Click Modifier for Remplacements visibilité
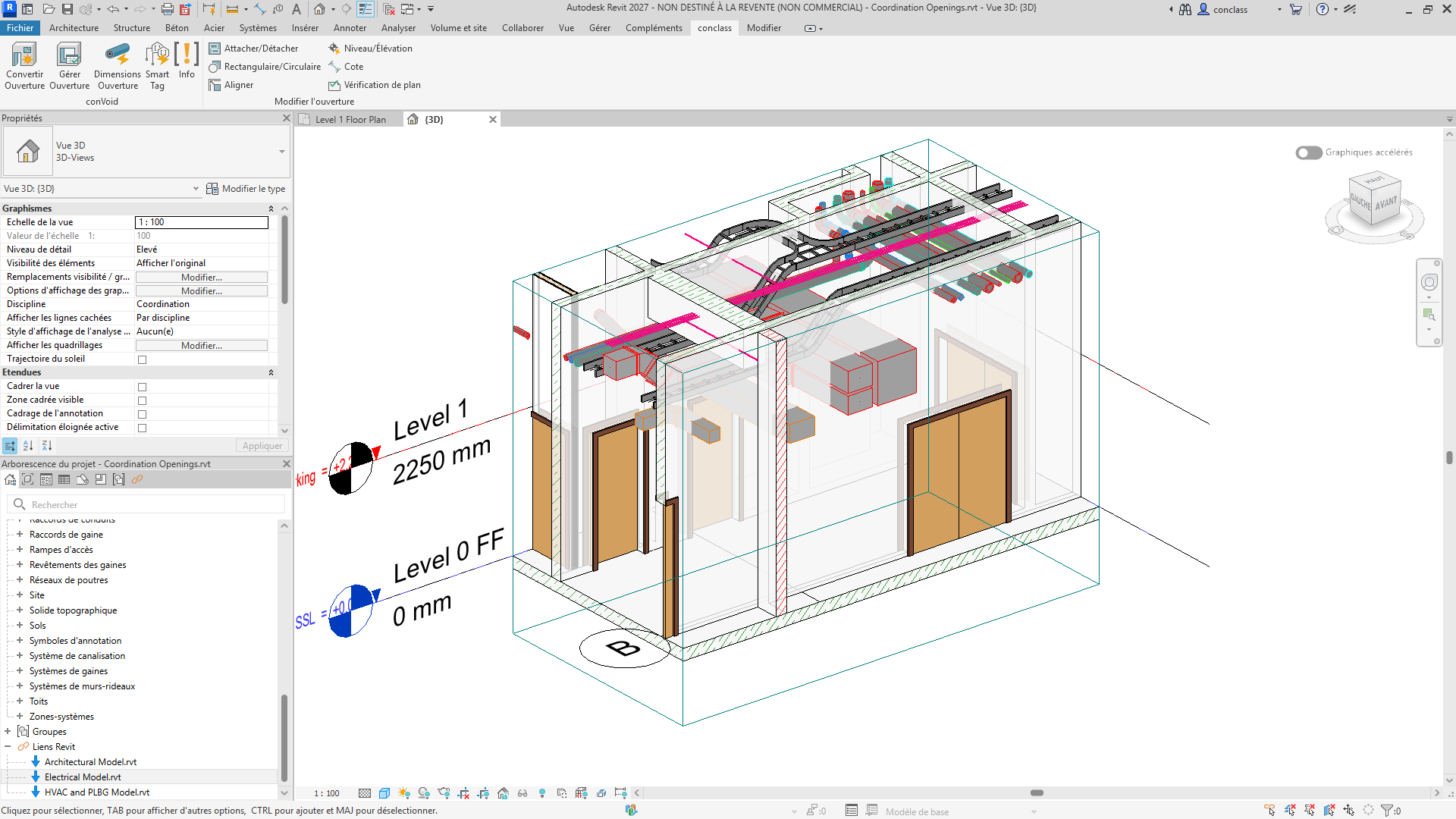1456x819 pixels. point(202,278)
